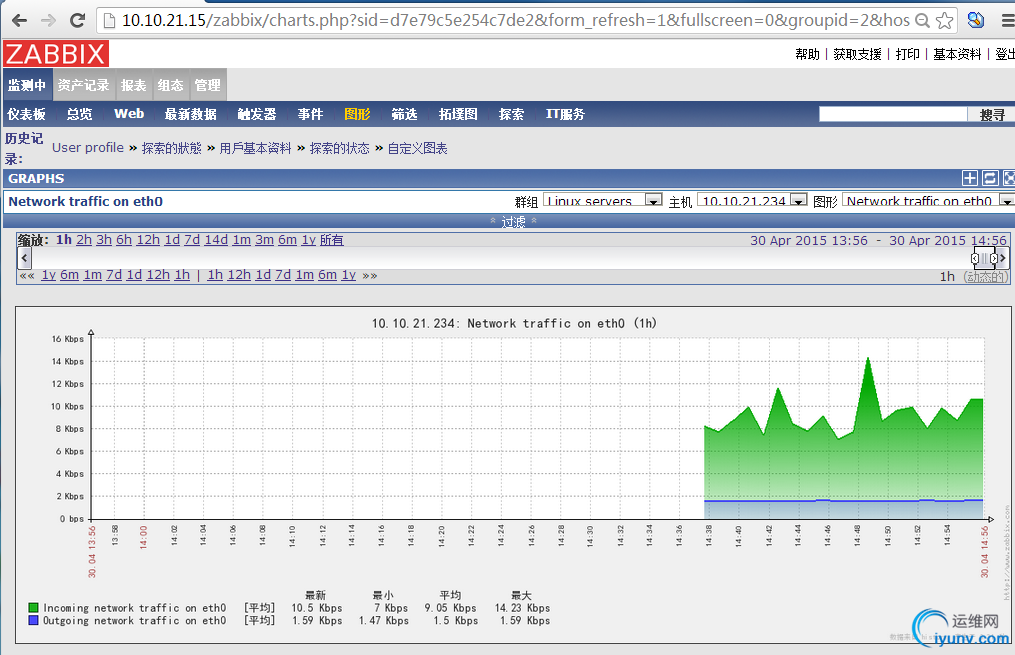
Task: Click the browser back arrow
Action: [x=20, y=21]
